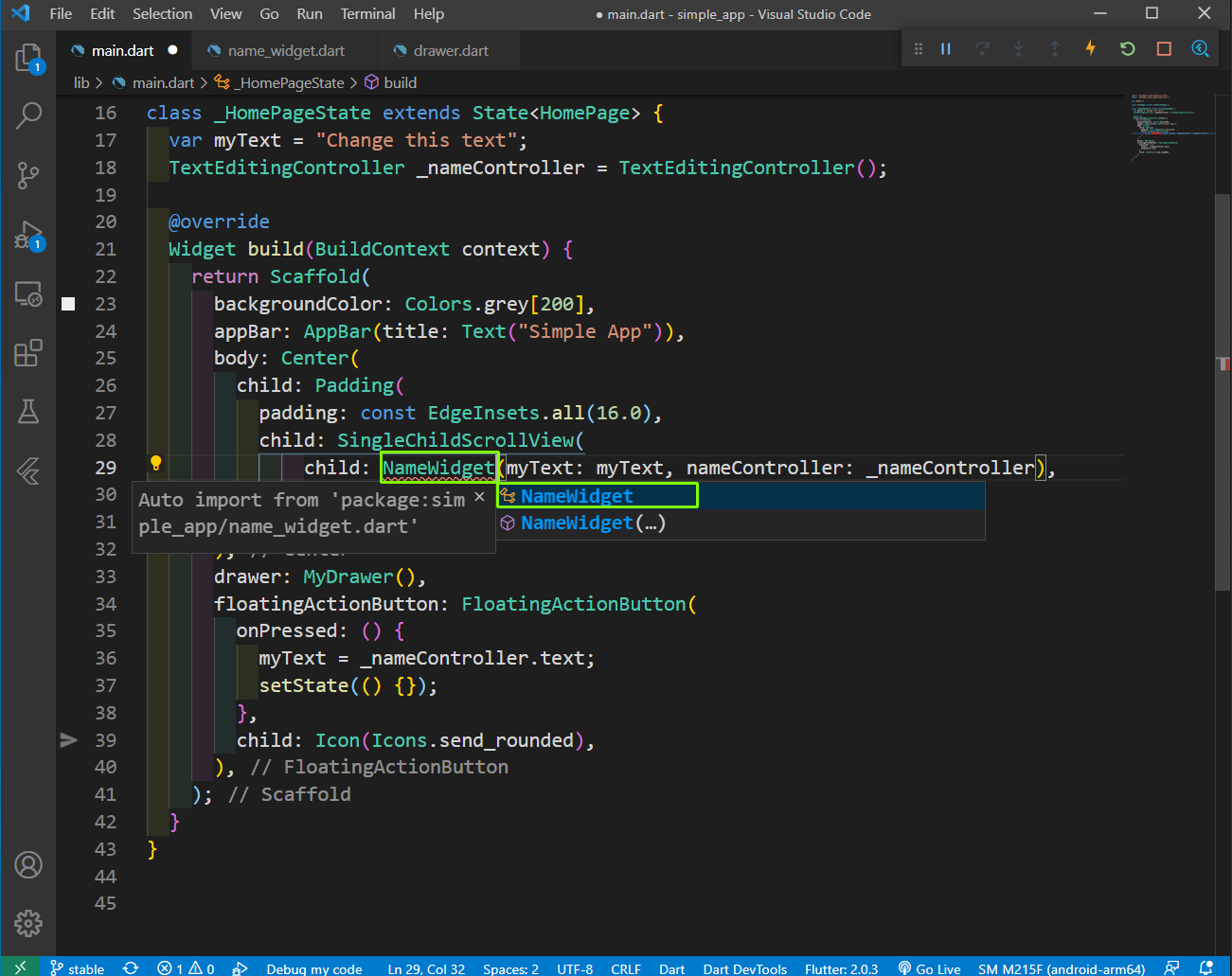Image resolution: width=1232 pixels, height=976 pixels.
Task: Open Dart DevTools widget inspector icon
Action: click(1200, 49)
